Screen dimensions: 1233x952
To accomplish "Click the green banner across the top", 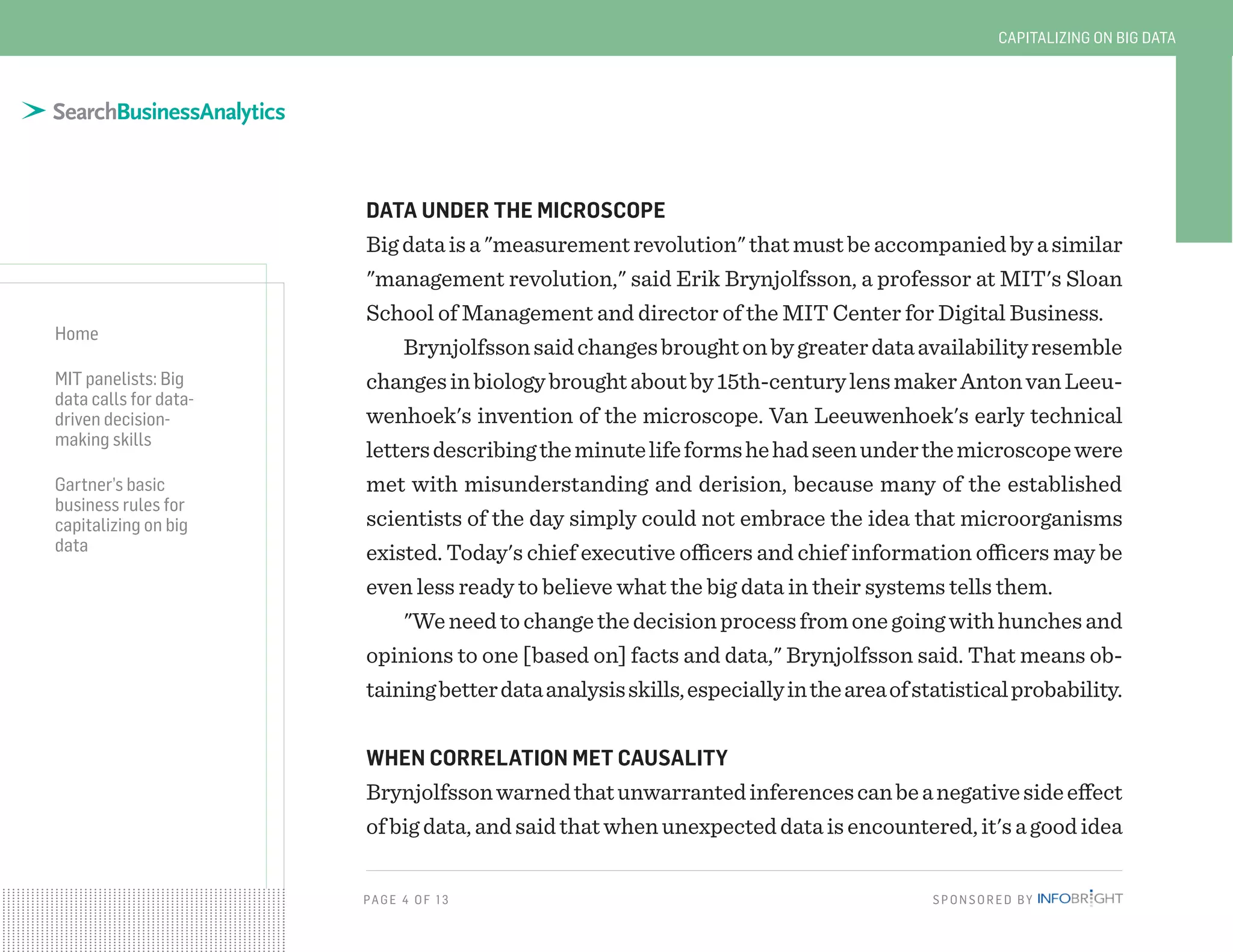I will coord(482,28).
